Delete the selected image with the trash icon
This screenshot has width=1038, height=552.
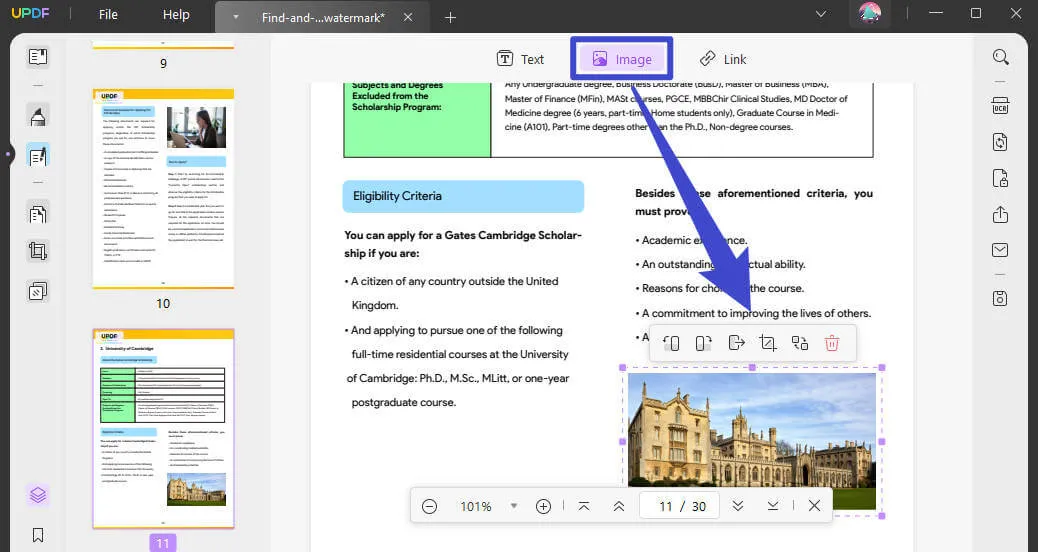coord(831,343)
